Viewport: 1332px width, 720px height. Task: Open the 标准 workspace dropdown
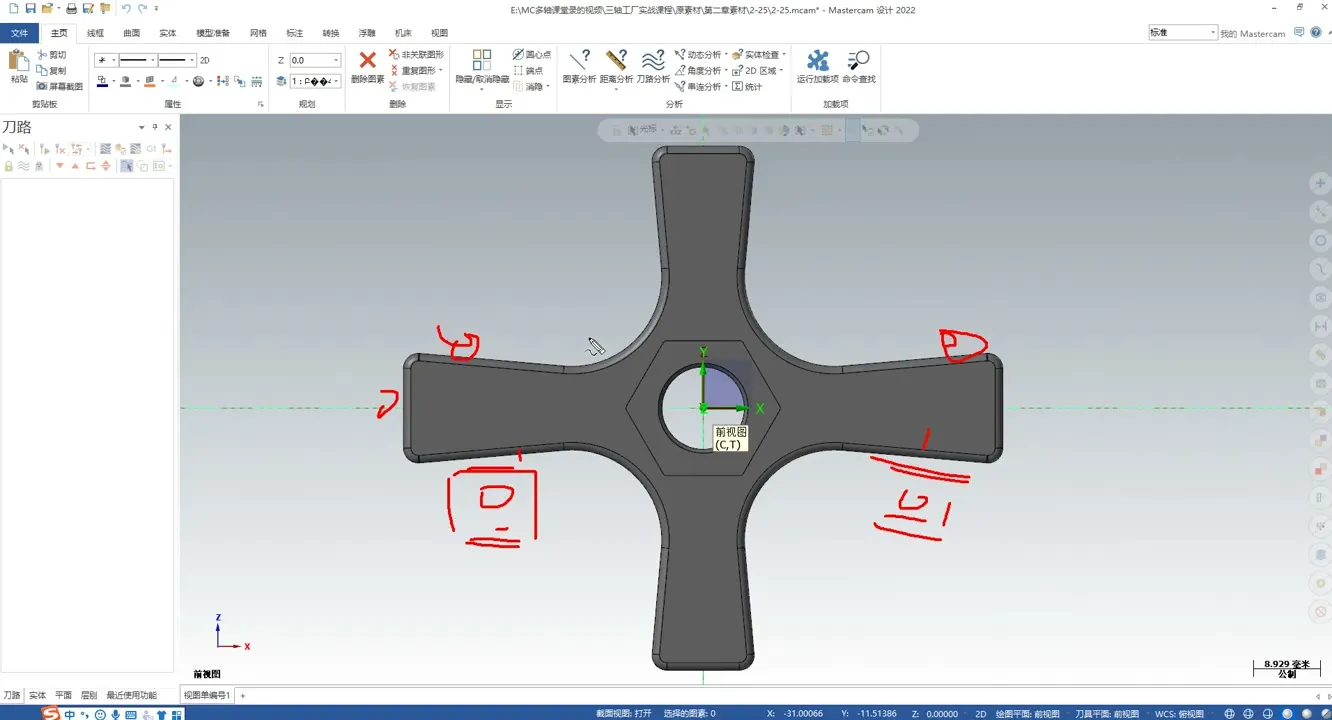coord(1213,33)
